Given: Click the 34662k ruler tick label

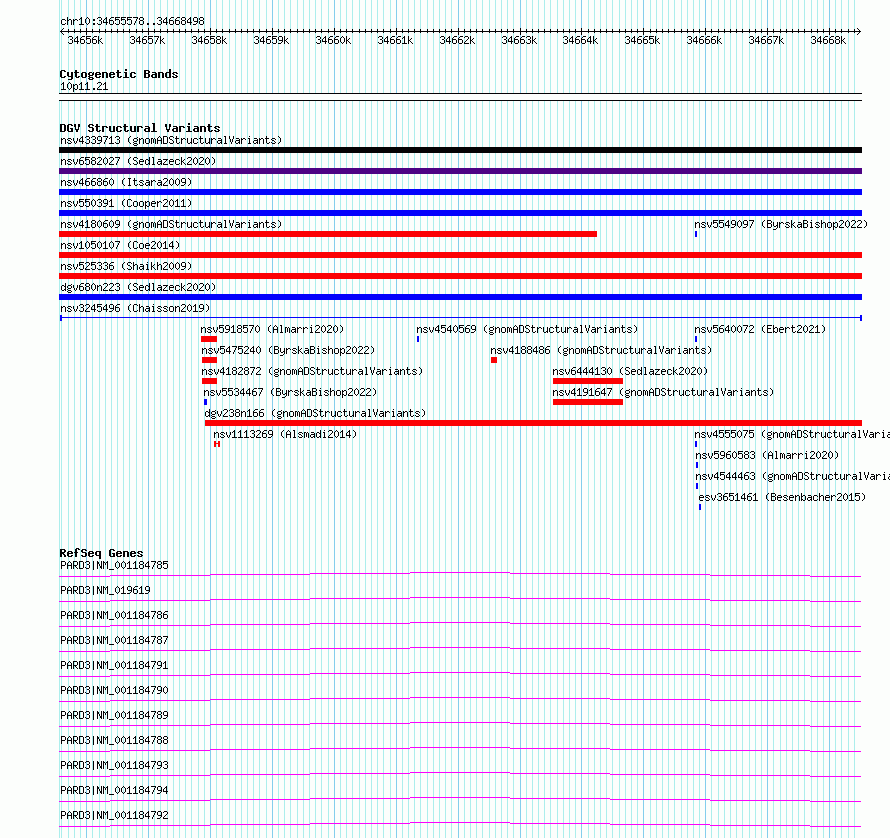Looking at the screenshot, I should pos(457,40).
